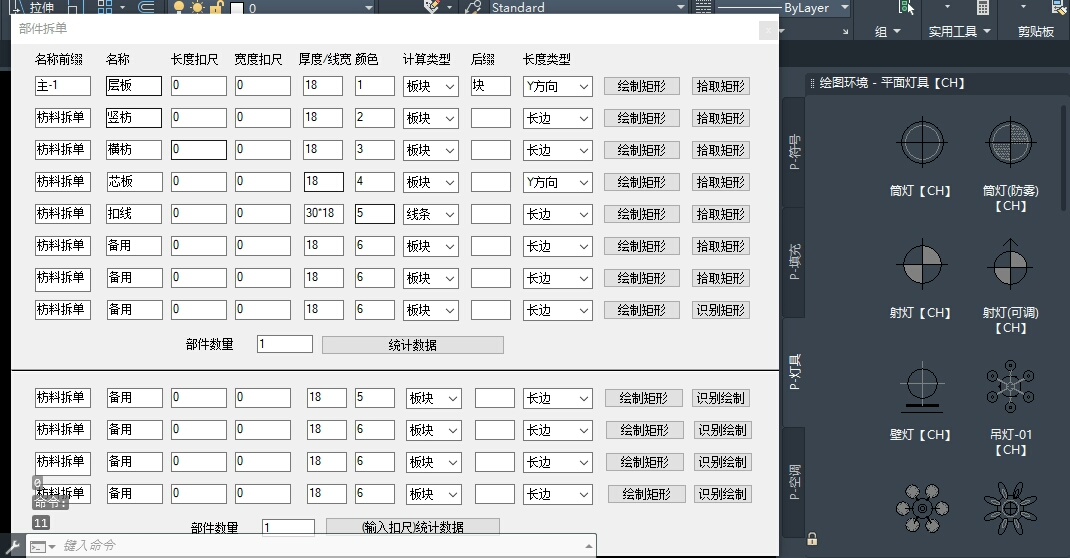Open the command line prompt icon menu

(x=42, y=546)
